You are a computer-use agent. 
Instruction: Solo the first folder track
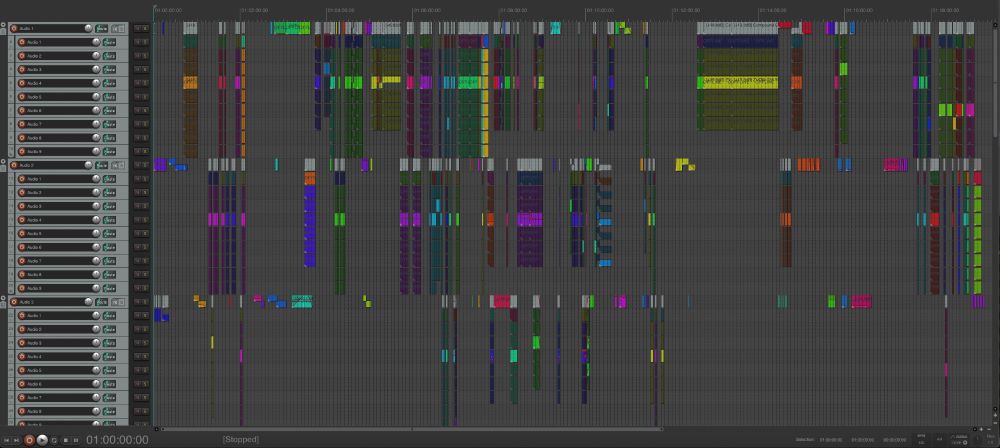(145, 28)
